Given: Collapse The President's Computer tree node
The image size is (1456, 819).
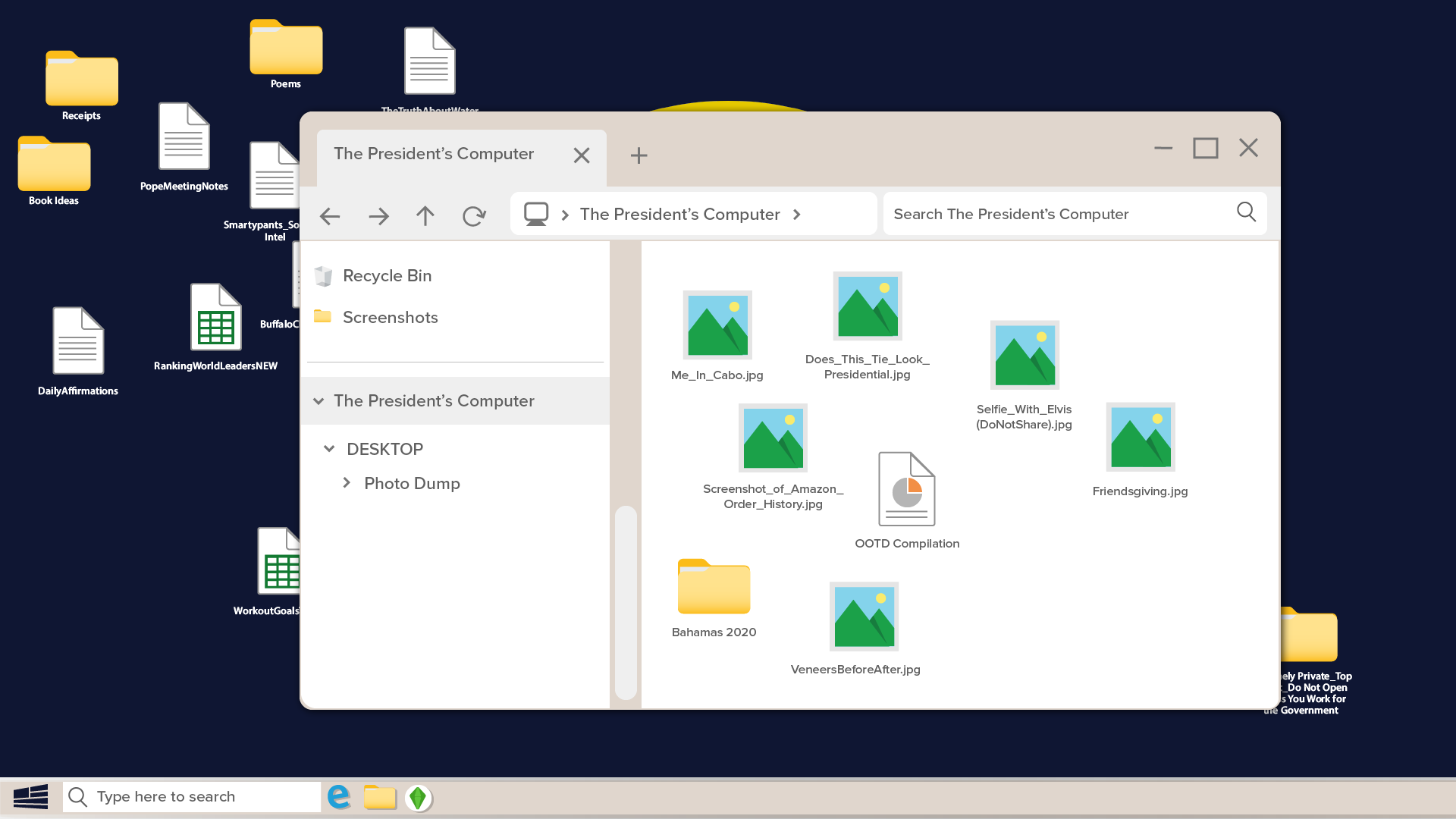Looking at the screenshot, I should tap(318, 401).
